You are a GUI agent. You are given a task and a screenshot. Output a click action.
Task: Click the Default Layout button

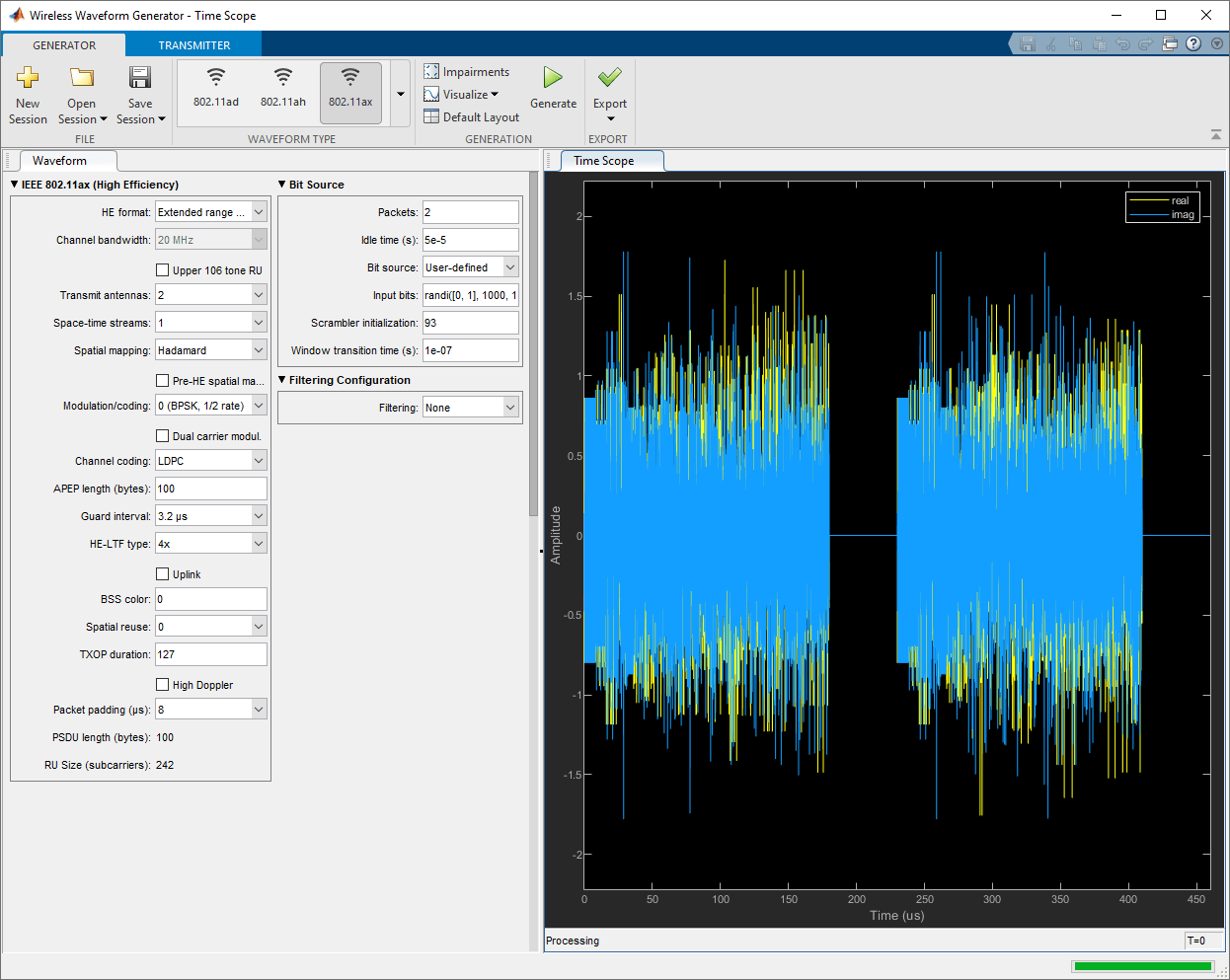[472, 117]
